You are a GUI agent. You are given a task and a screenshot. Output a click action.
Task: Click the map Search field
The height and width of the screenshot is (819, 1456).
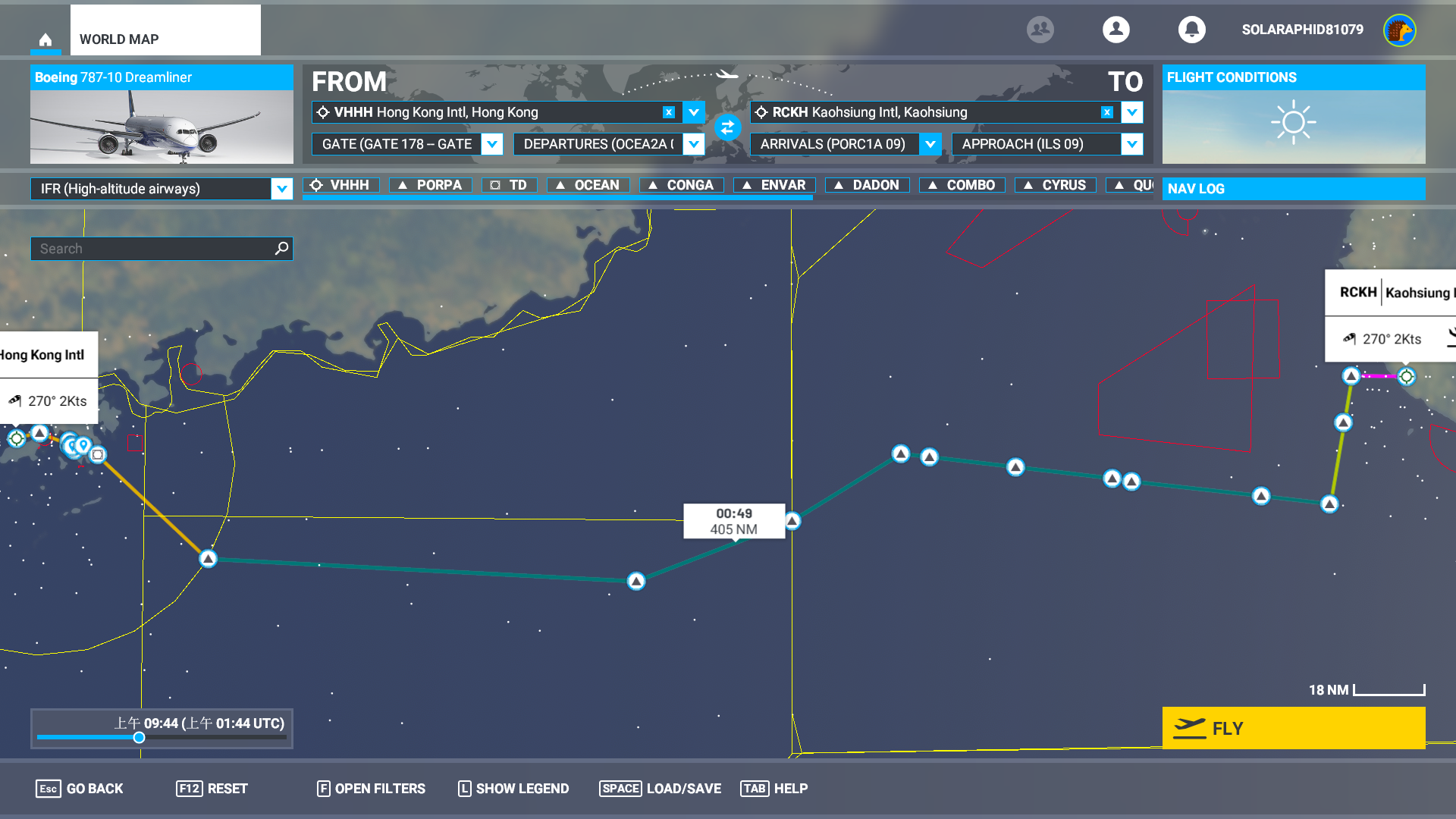(162, 248)
